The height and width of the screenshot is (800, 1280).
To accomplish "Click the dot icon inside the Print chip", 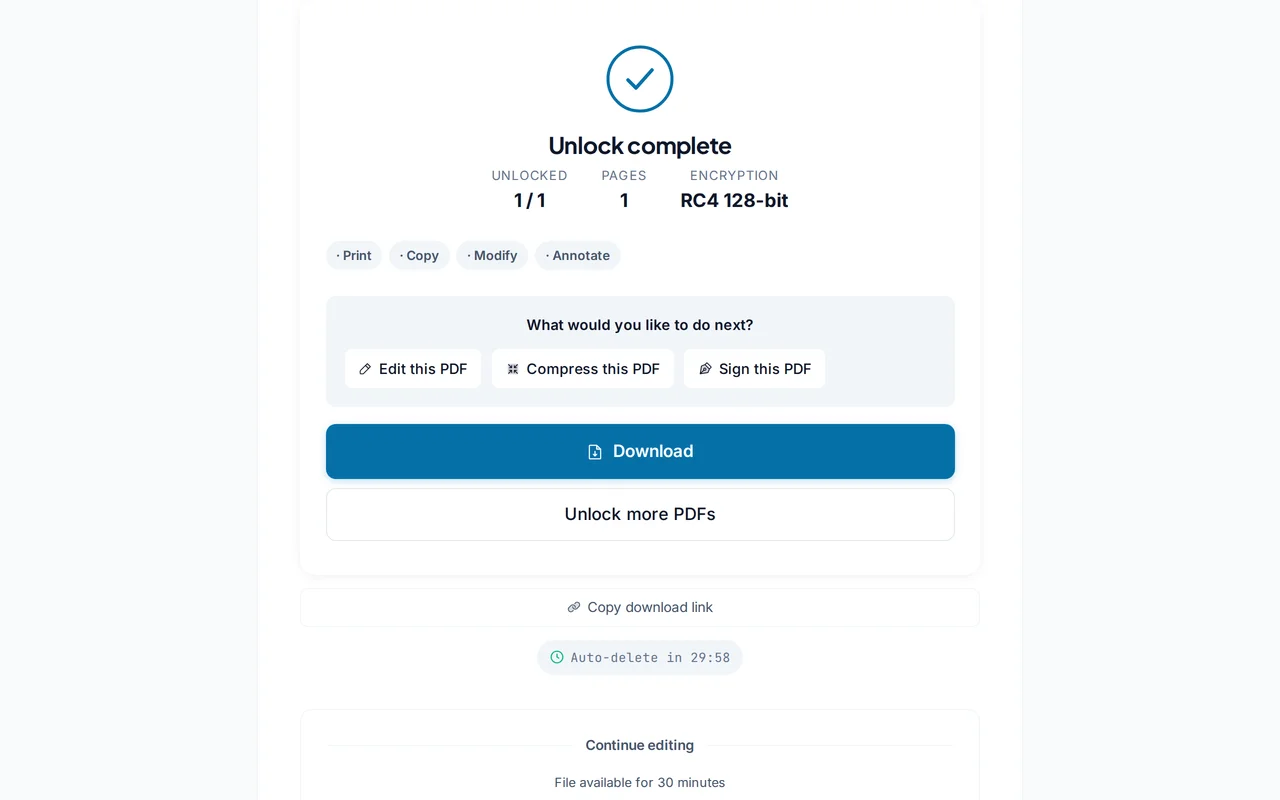I will (340, 255).
